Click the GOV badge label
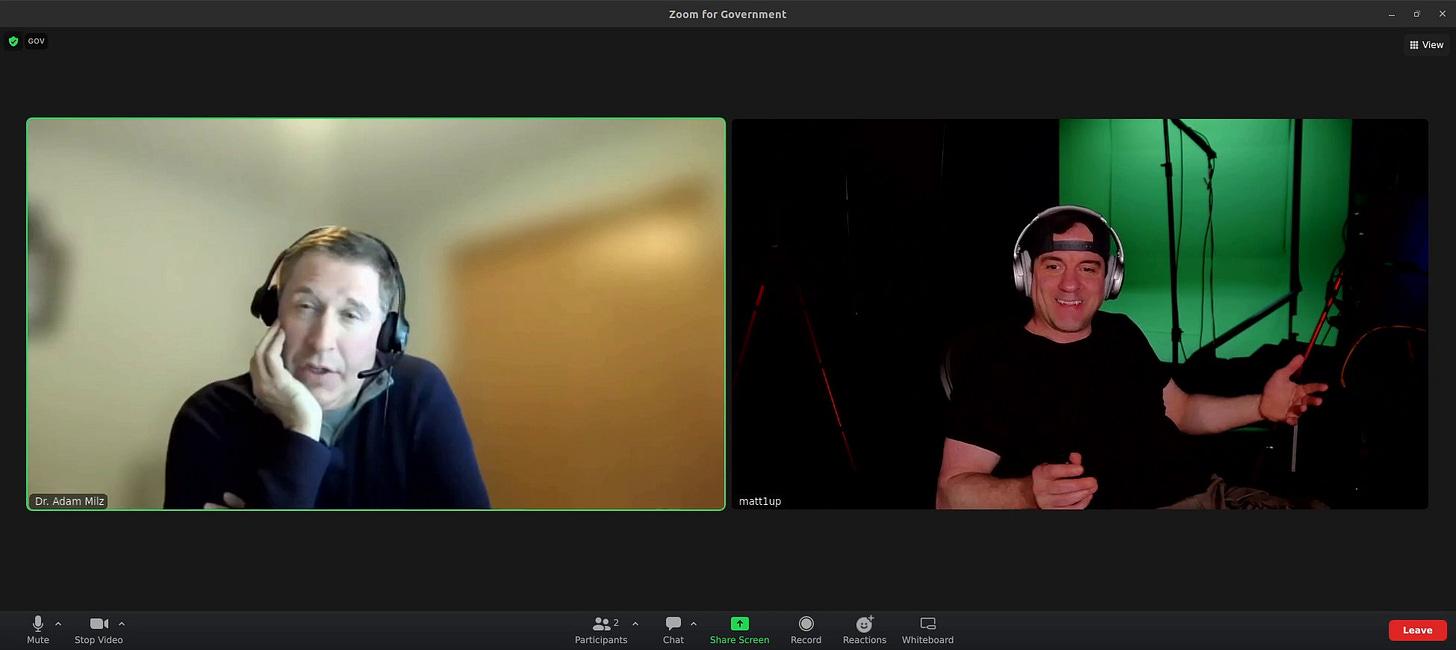This screenshot has height=650, width=1456. [36, 41]
